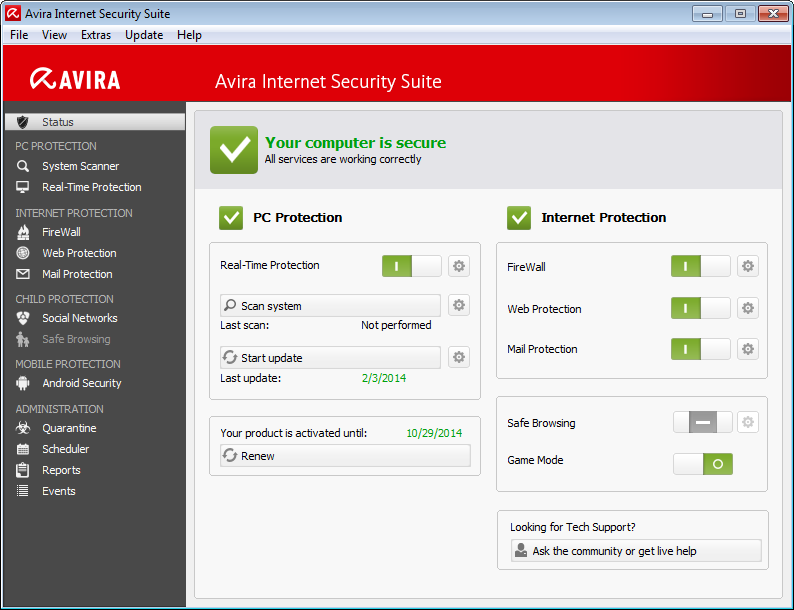Open Real-Time Protection gear settings
794x610 pixels.
click(x=459, y=266)
